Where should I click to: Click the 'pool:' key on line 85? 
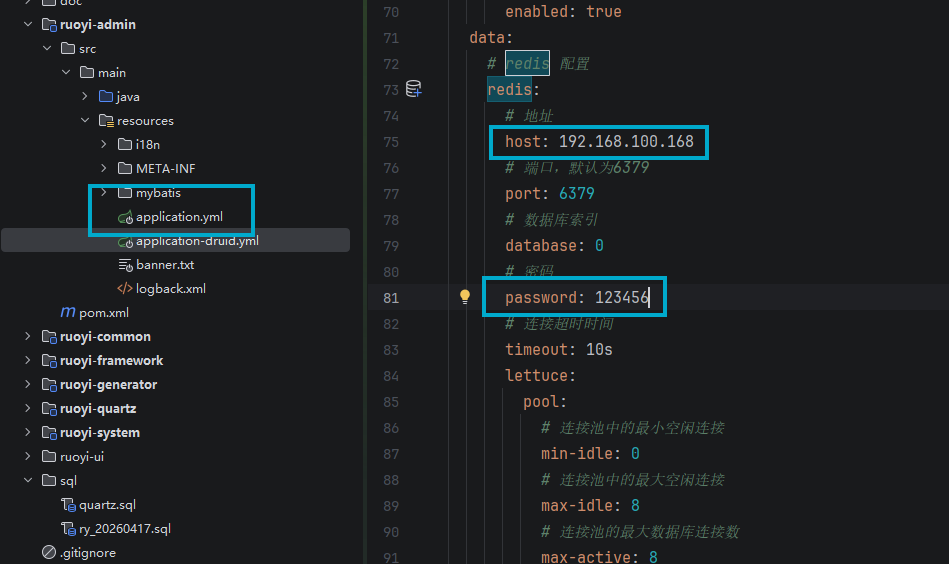pos(545,401)
